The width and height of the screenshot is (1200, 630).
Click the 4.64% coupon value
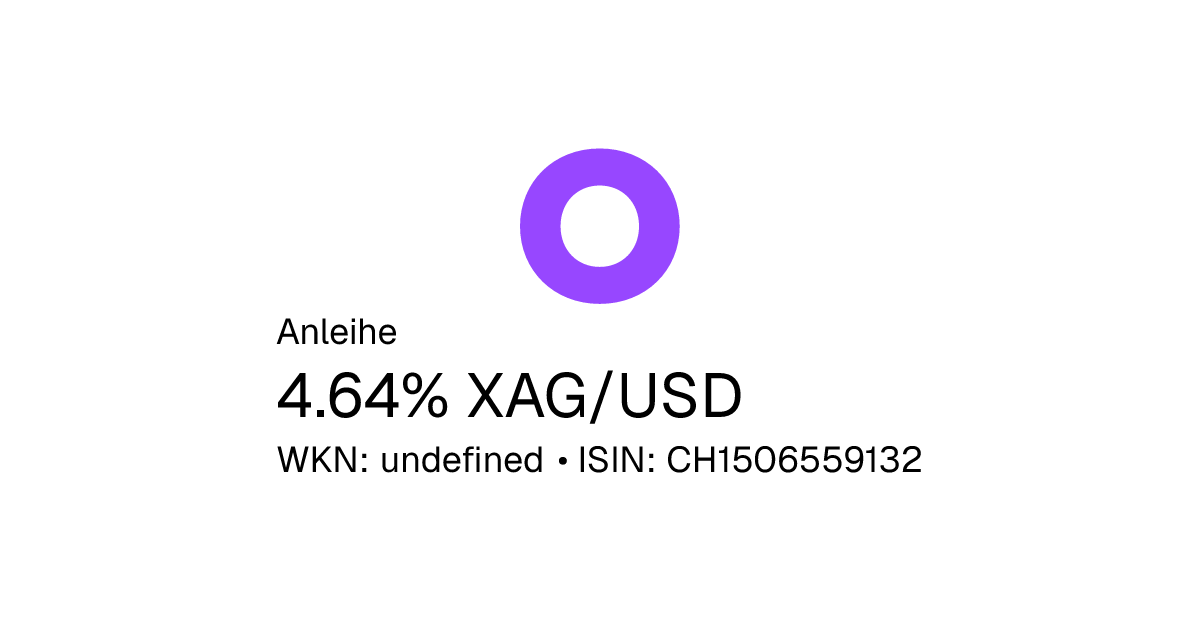tap(362, 397)
